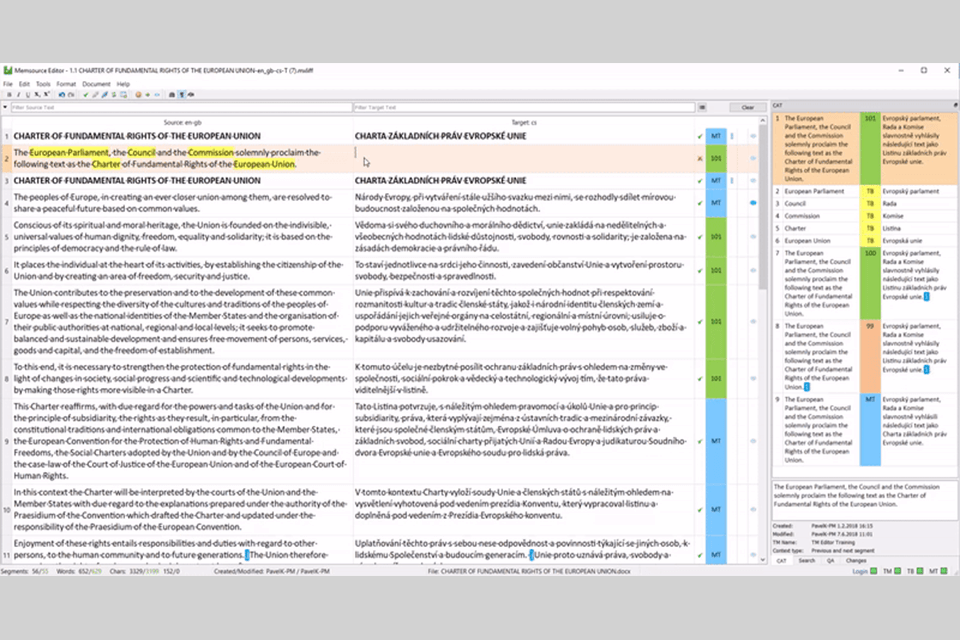Expand the filter dropdown arrow before Filter Source Text

pyautogui.click(x=5, y=107)
